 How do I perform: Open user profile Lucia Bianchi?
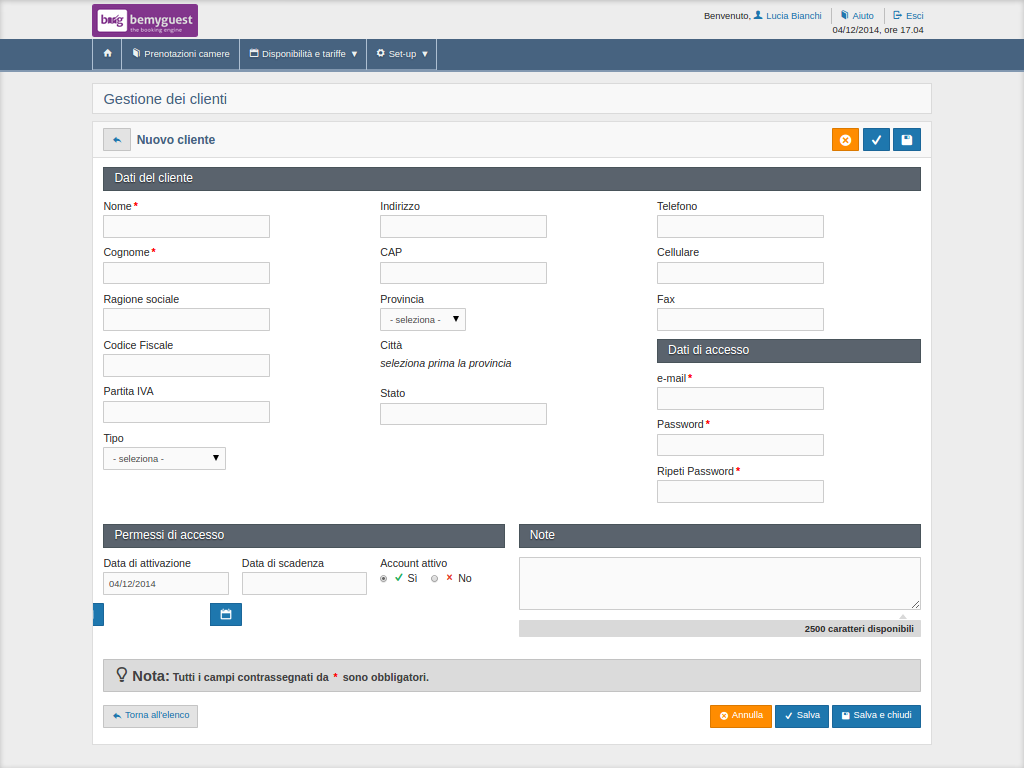click(x=788, y=16)
